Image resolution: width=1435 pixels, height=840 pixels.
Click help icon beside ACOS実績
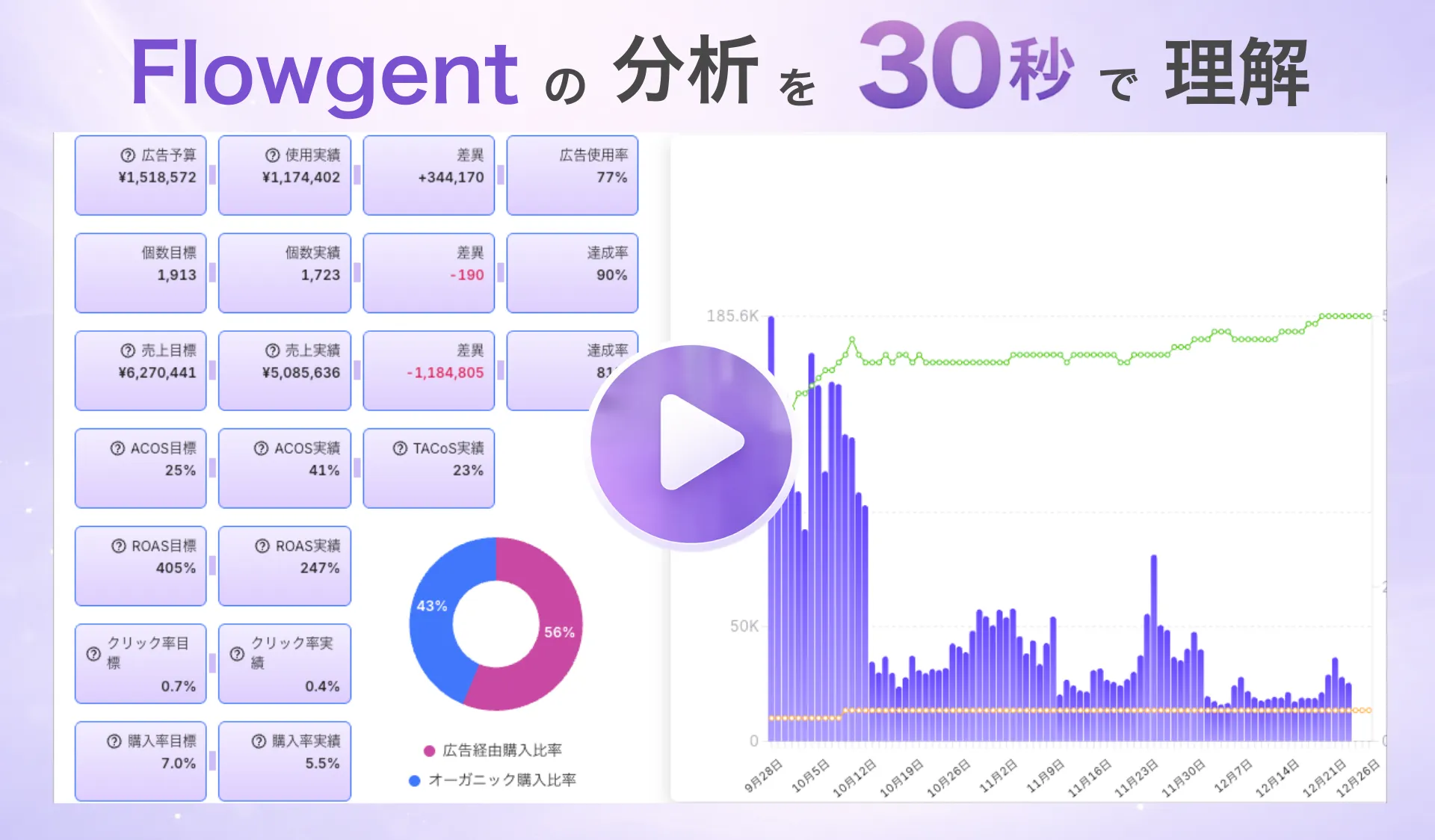click(x=261, y=448)
